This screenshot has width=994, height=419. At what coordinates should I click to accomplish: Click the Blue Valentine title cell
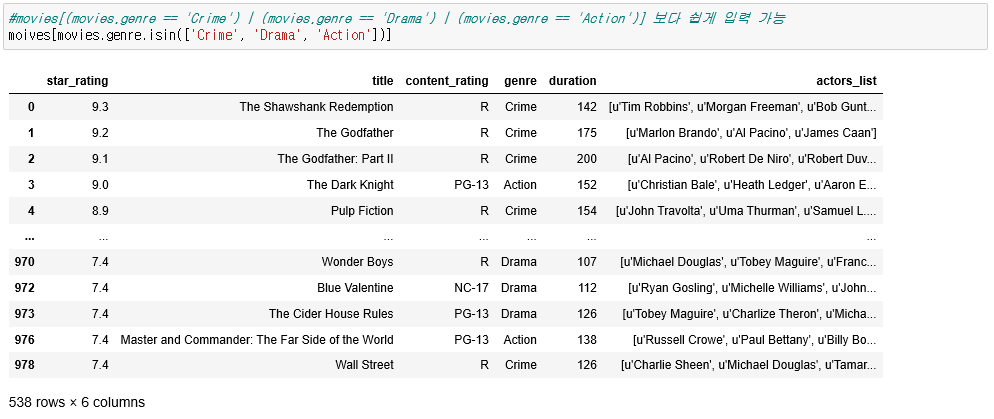[355, 288]
